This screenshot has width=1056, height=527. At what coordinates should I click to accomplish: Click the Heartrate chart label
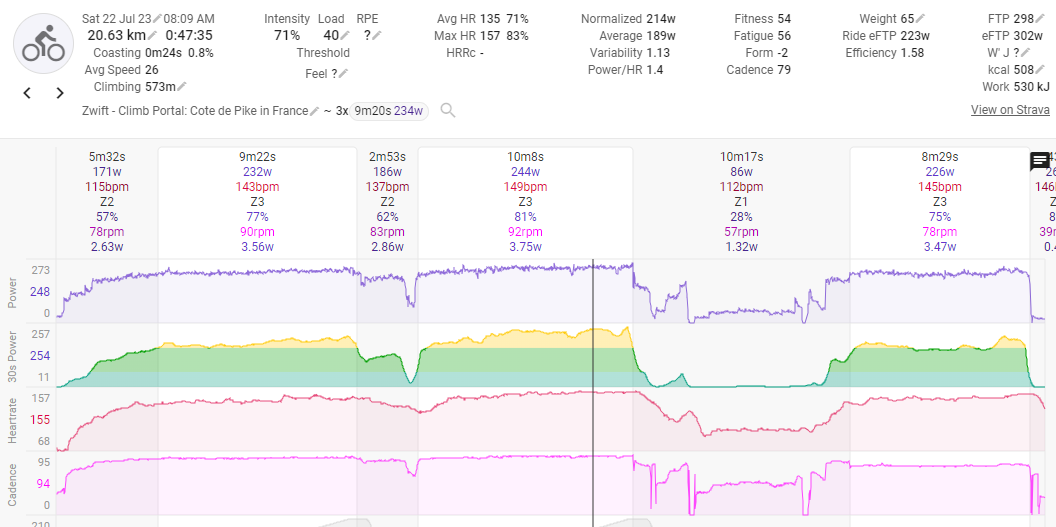point(11,420)
